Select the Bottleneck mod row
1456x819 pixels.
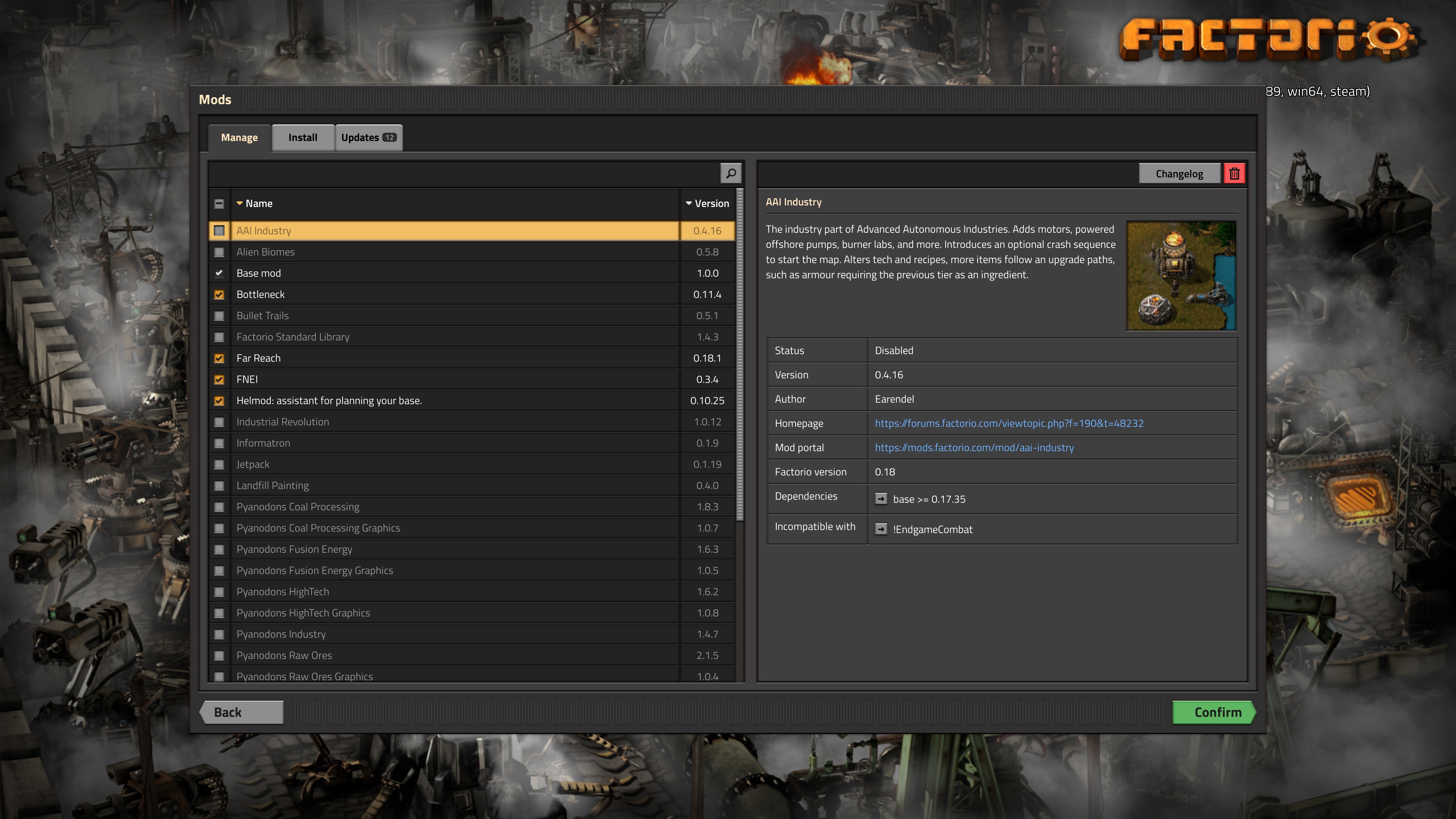tap(472, 295)
